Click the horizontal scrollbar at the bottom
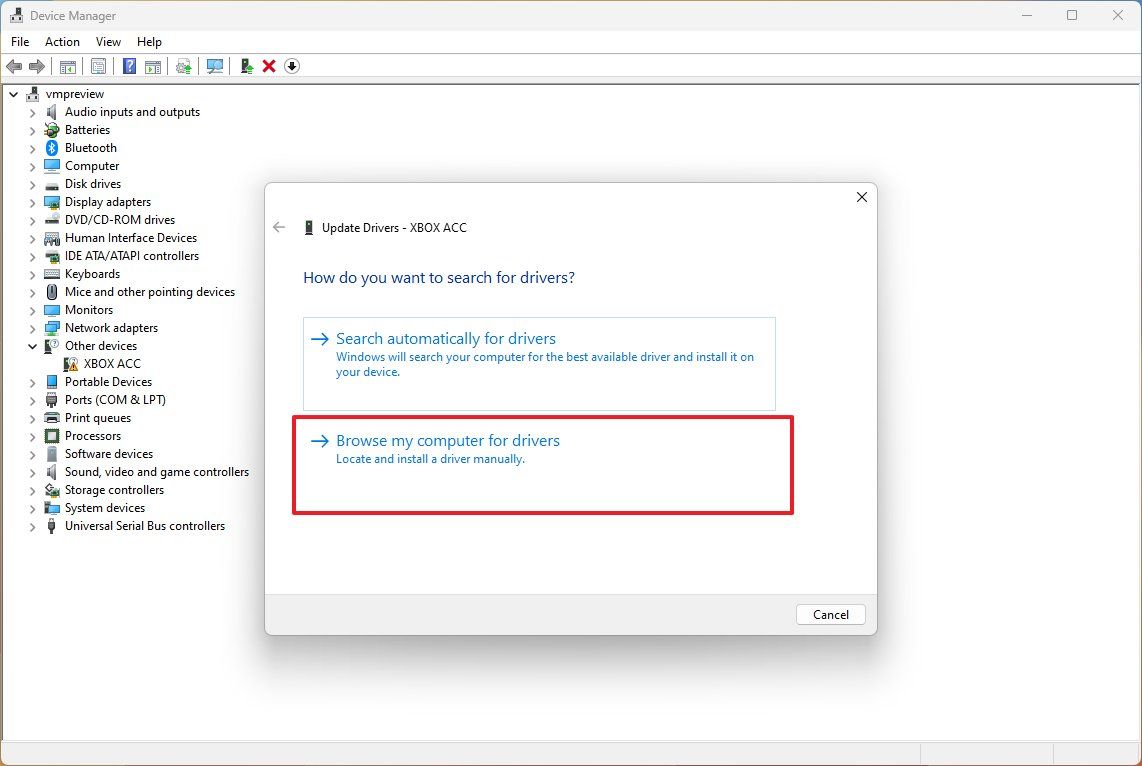 coord(450,751)
